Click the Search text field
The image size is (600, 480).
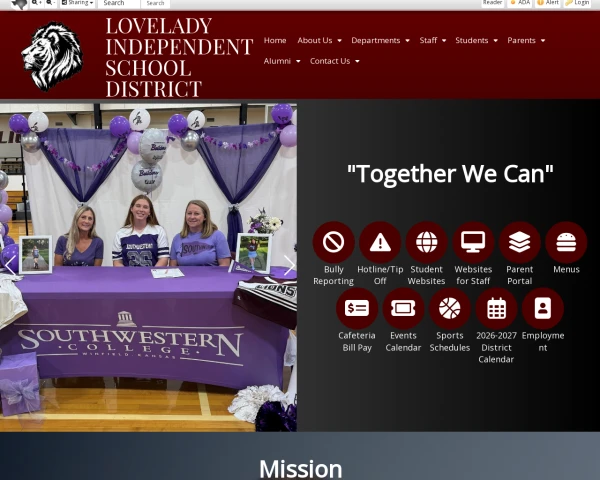119,3
